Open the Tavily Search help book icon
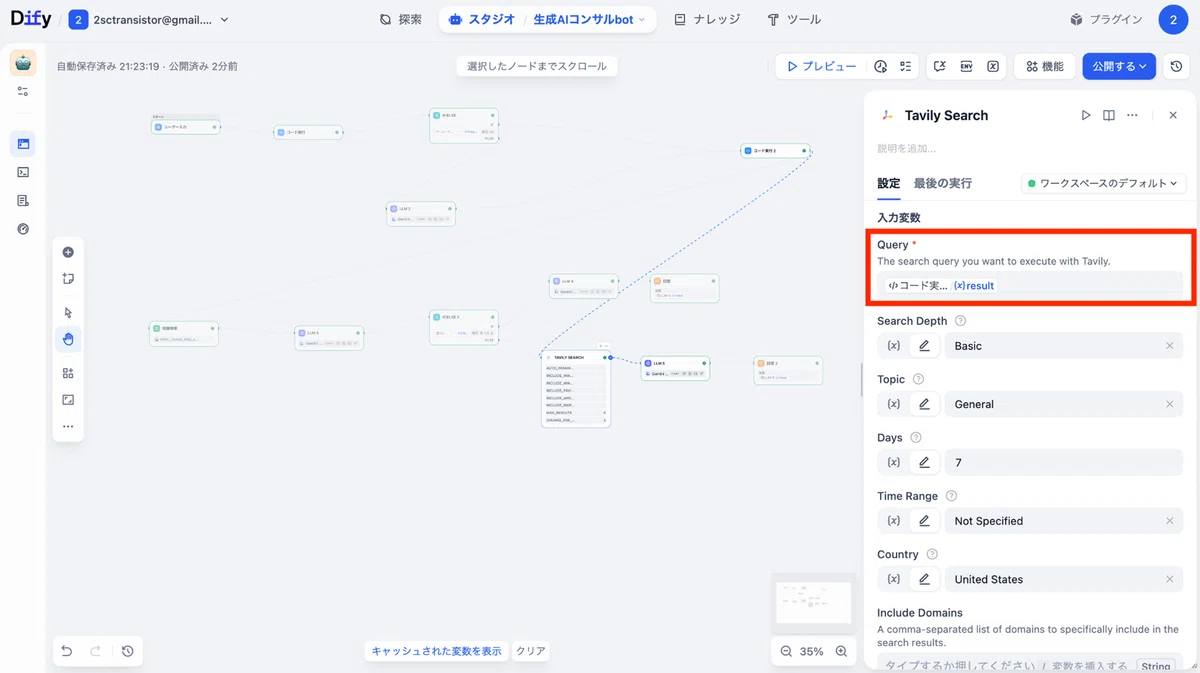The height and width of the screenshot is (673, 1200). pyautogui.click(x=1109, y=115)
